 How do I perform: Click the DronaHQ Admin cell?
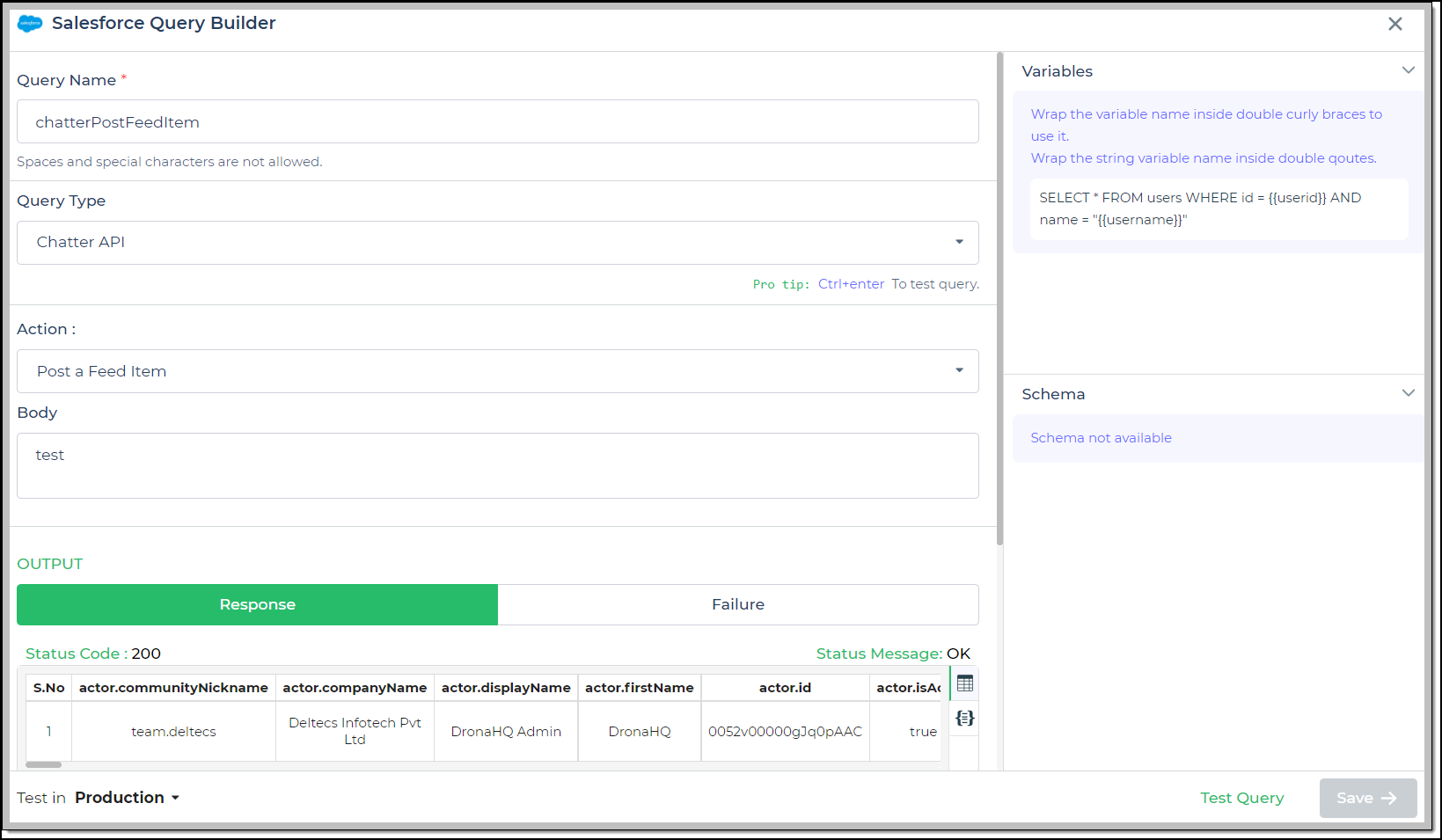506,732
